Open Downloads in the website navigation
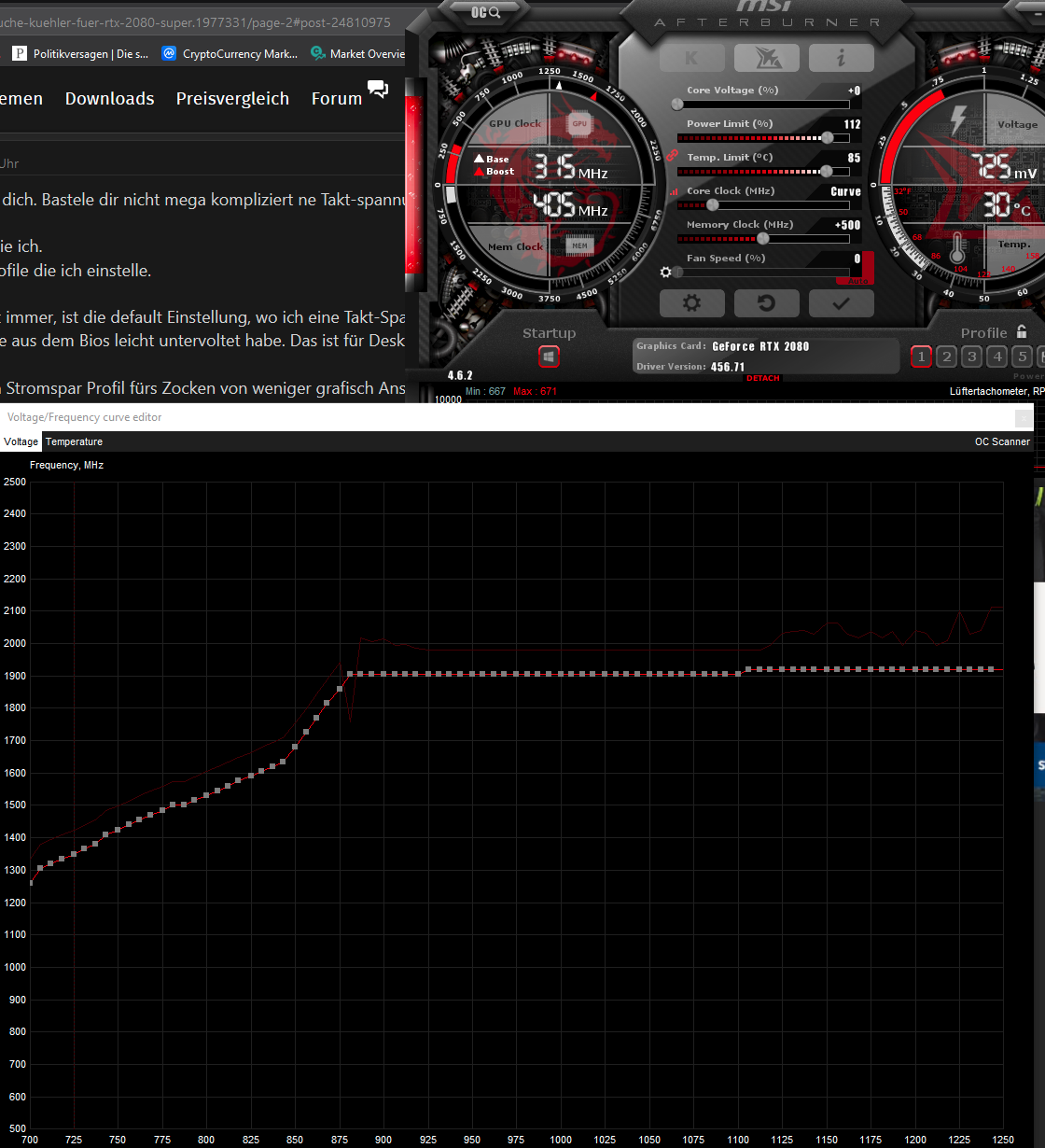 click(109, 98)
